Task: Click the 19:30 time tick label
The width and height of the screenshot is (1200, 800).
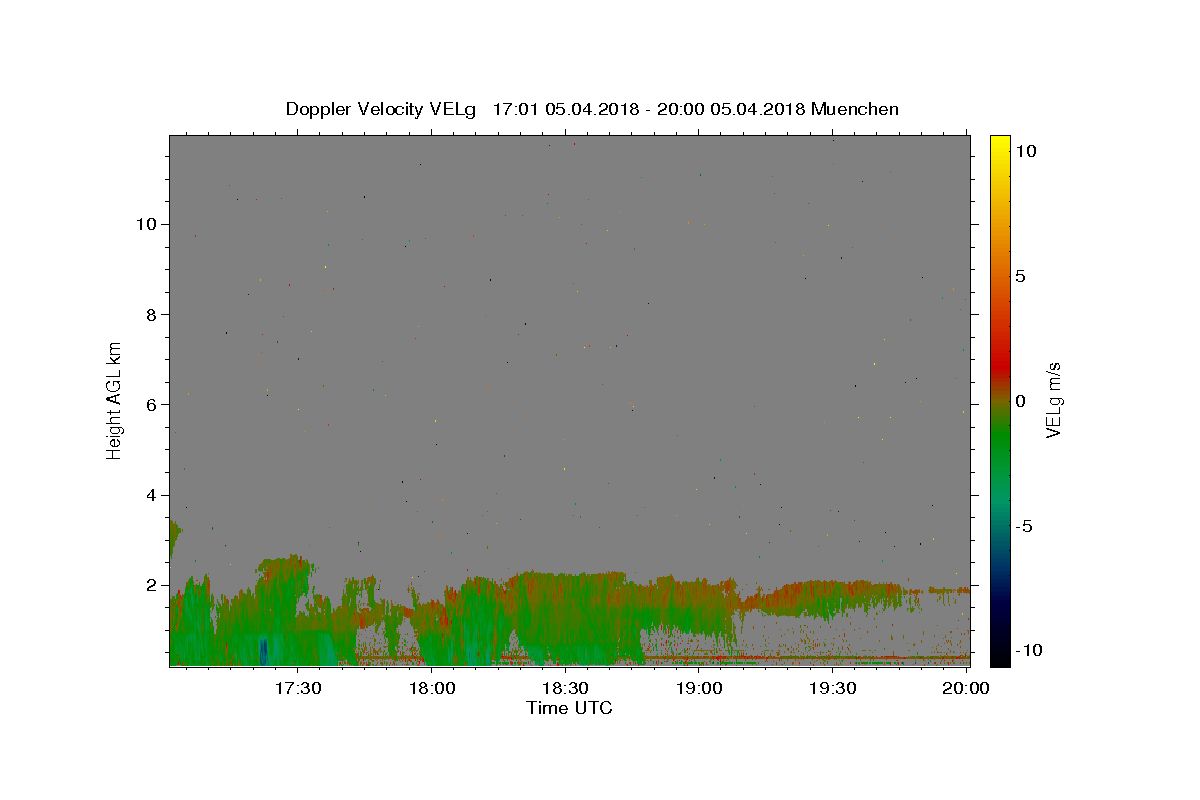Action: pyautogui.click(x=832, y=688)
